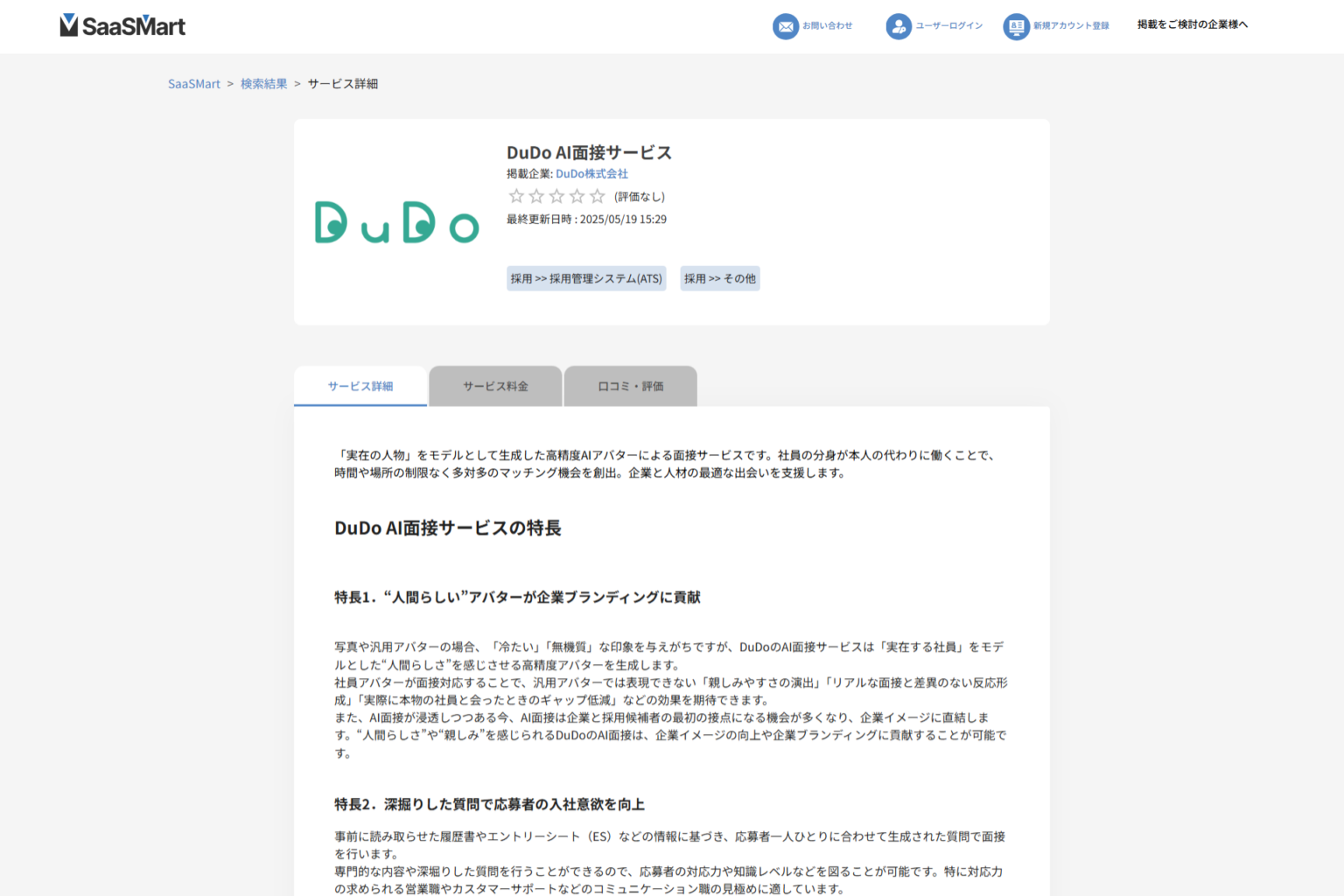The width and height of the screenshot is (1344, 896).
Task: Open the DuDo株式会社 company page
Action: point(591,173)
